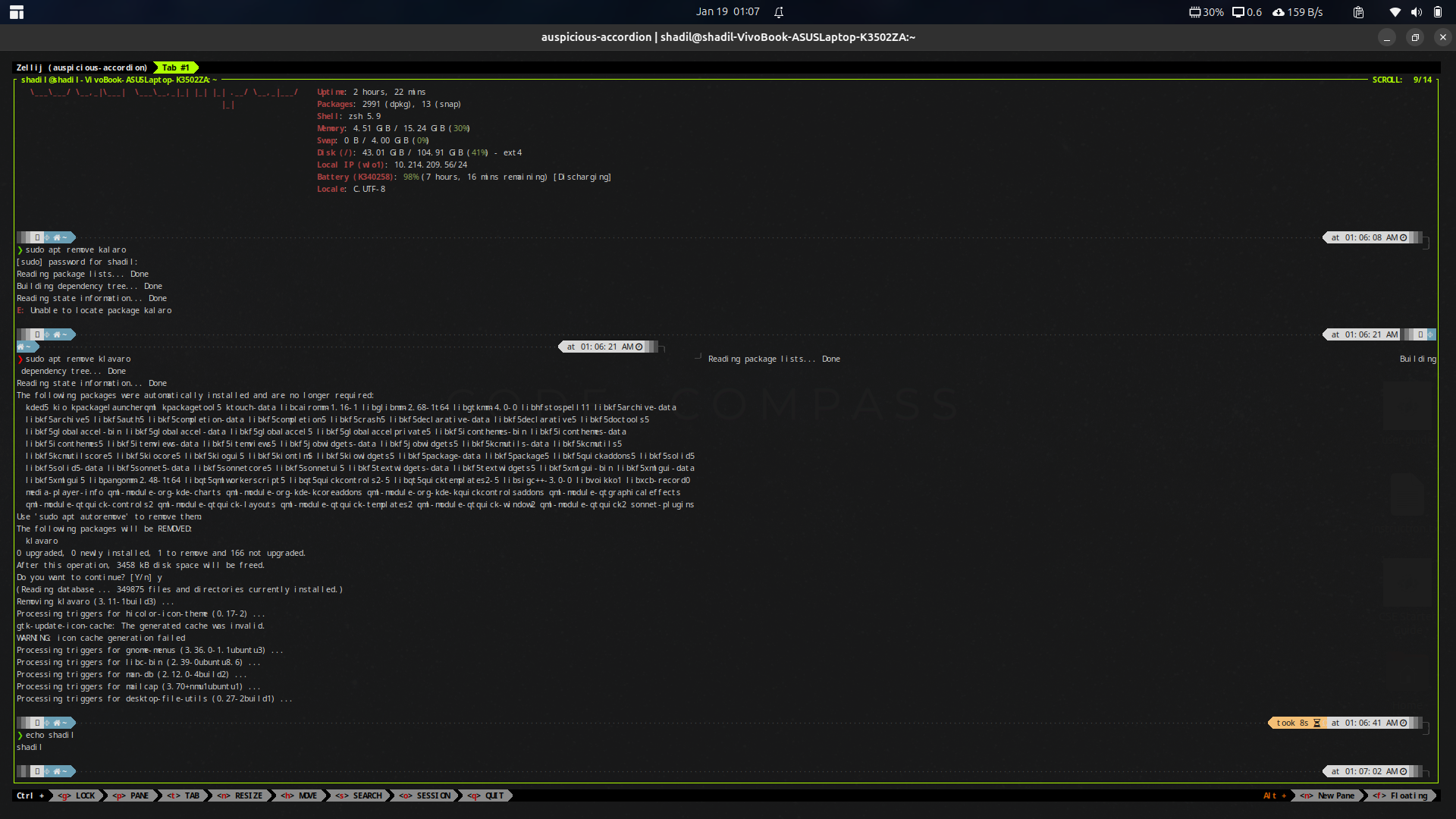Open the clipboard manager tray icon
1456x819 pixels.
pyautogui.click(x=1358, y=12)
